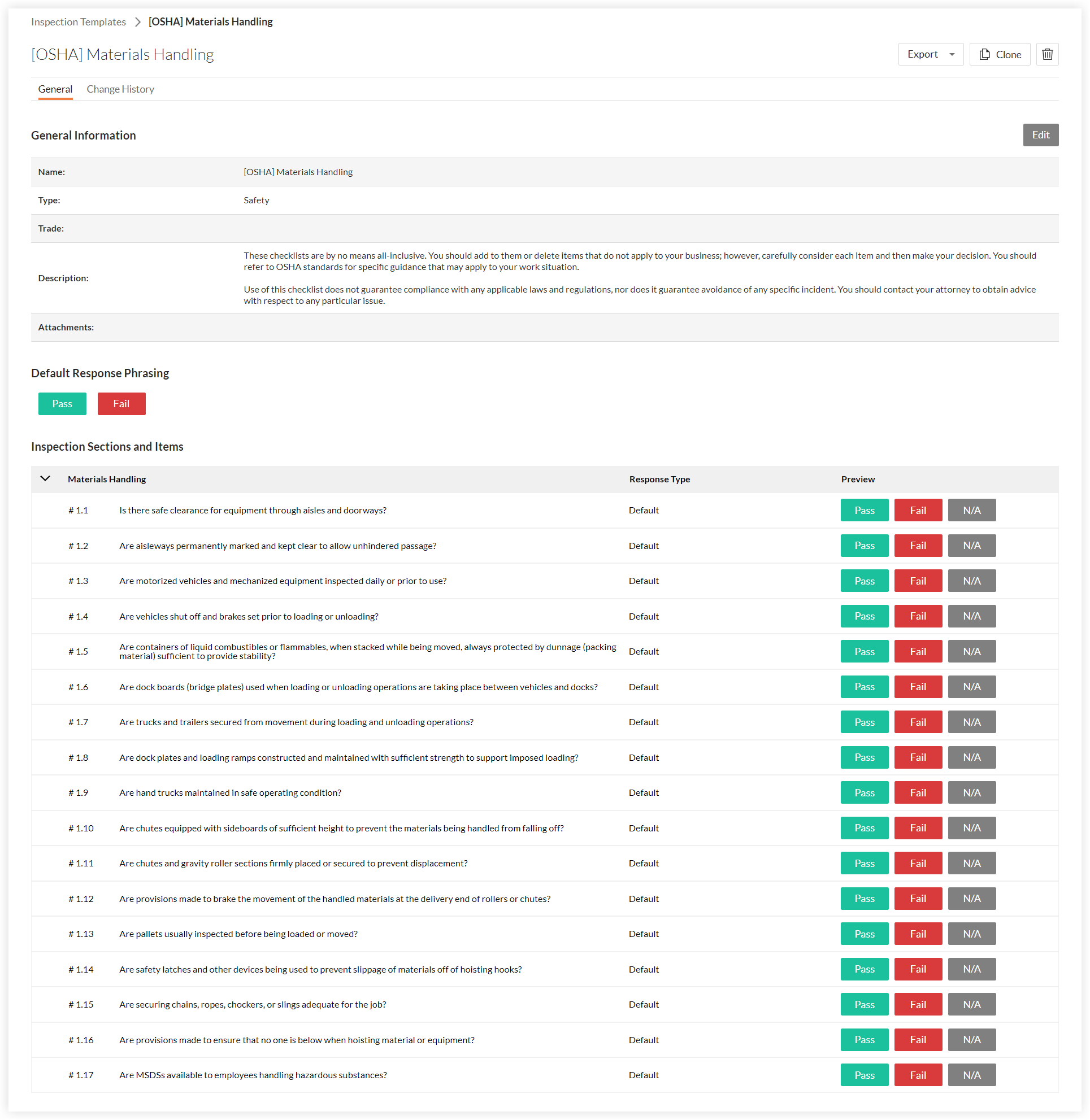
Task: Click N/A preview for item 1.3
Action: click(x=971, y=581)
